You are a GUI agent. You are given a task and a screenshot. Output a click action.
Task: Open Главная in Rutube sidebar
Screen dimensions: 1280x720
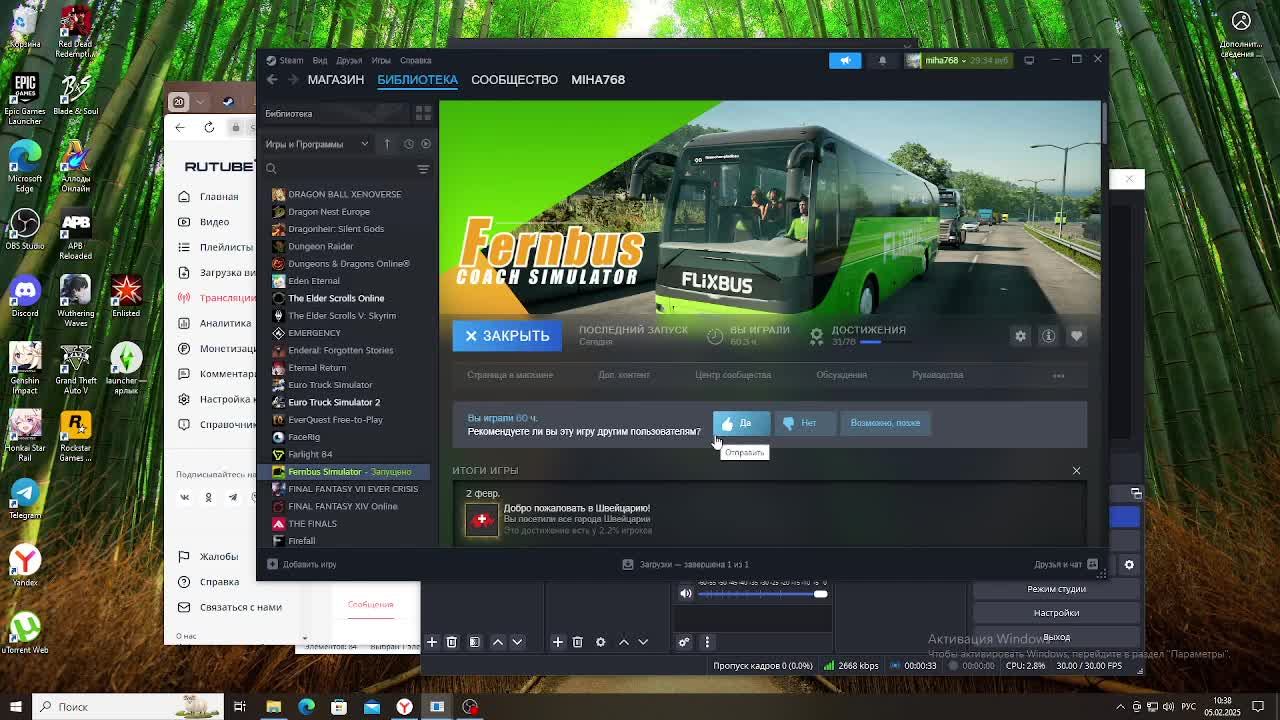[218, 197]
